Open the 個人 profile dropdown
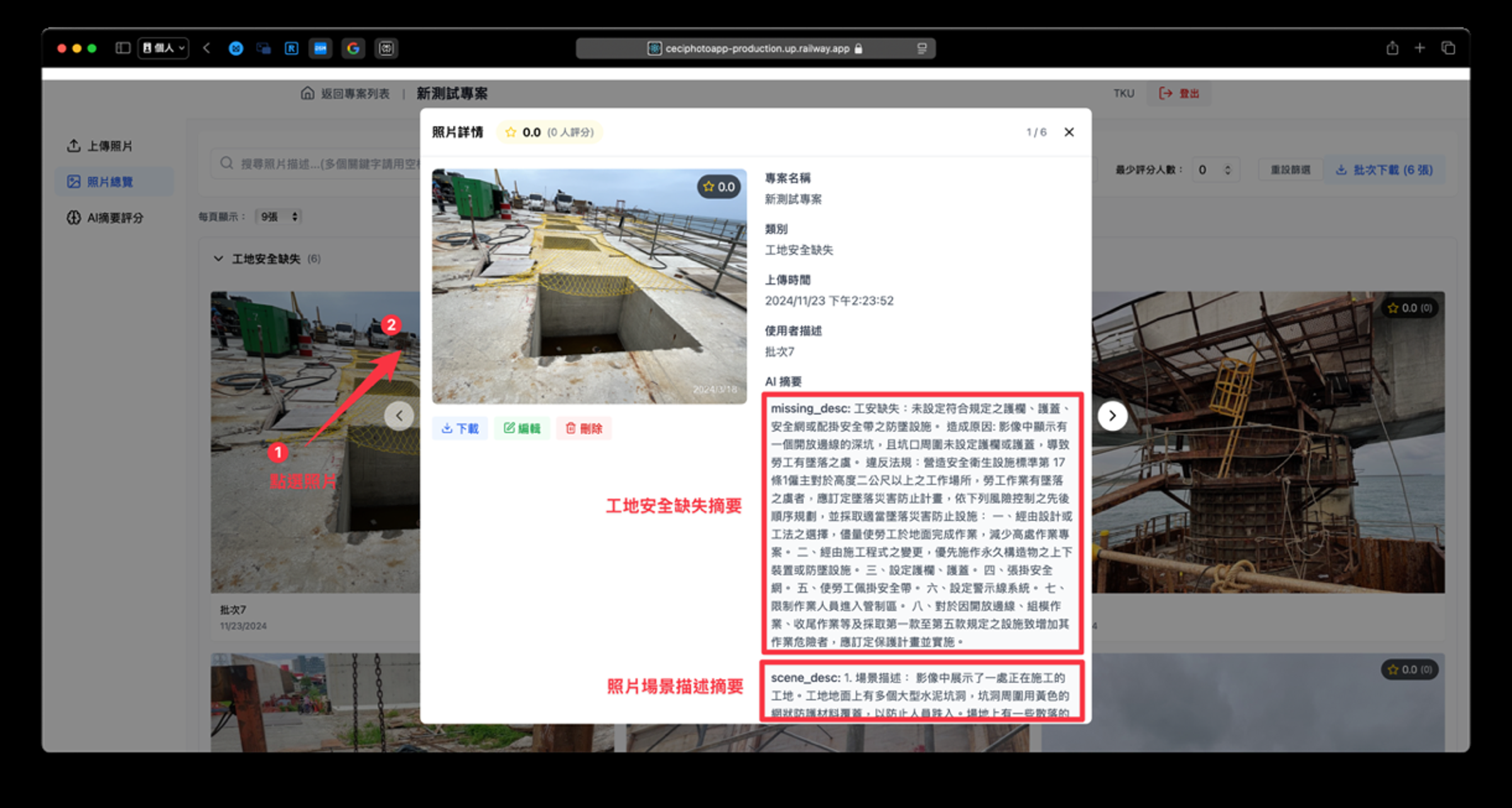The image size is (1512, 808). coord(164,48)
